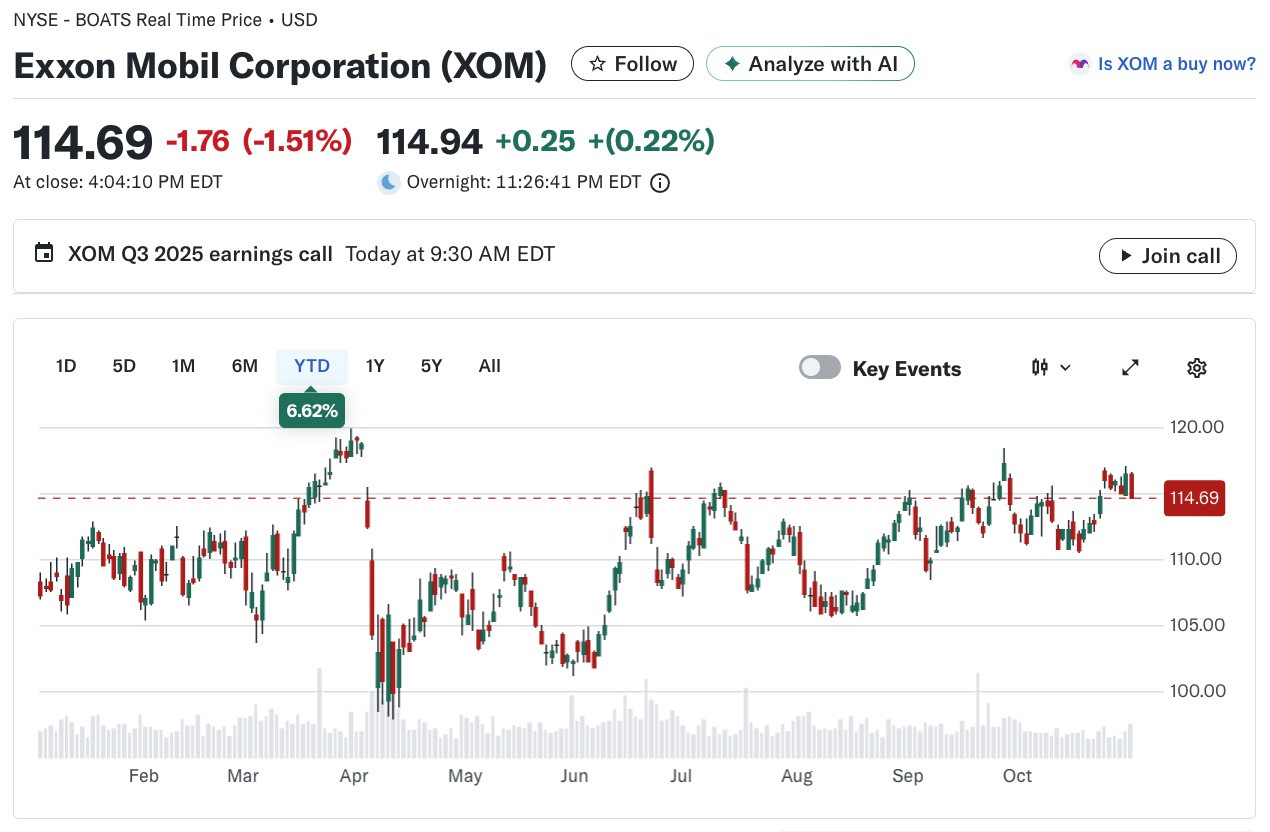Click the overnight price info icon
This screenshot has width=1270, height=832.
[660, 183]
